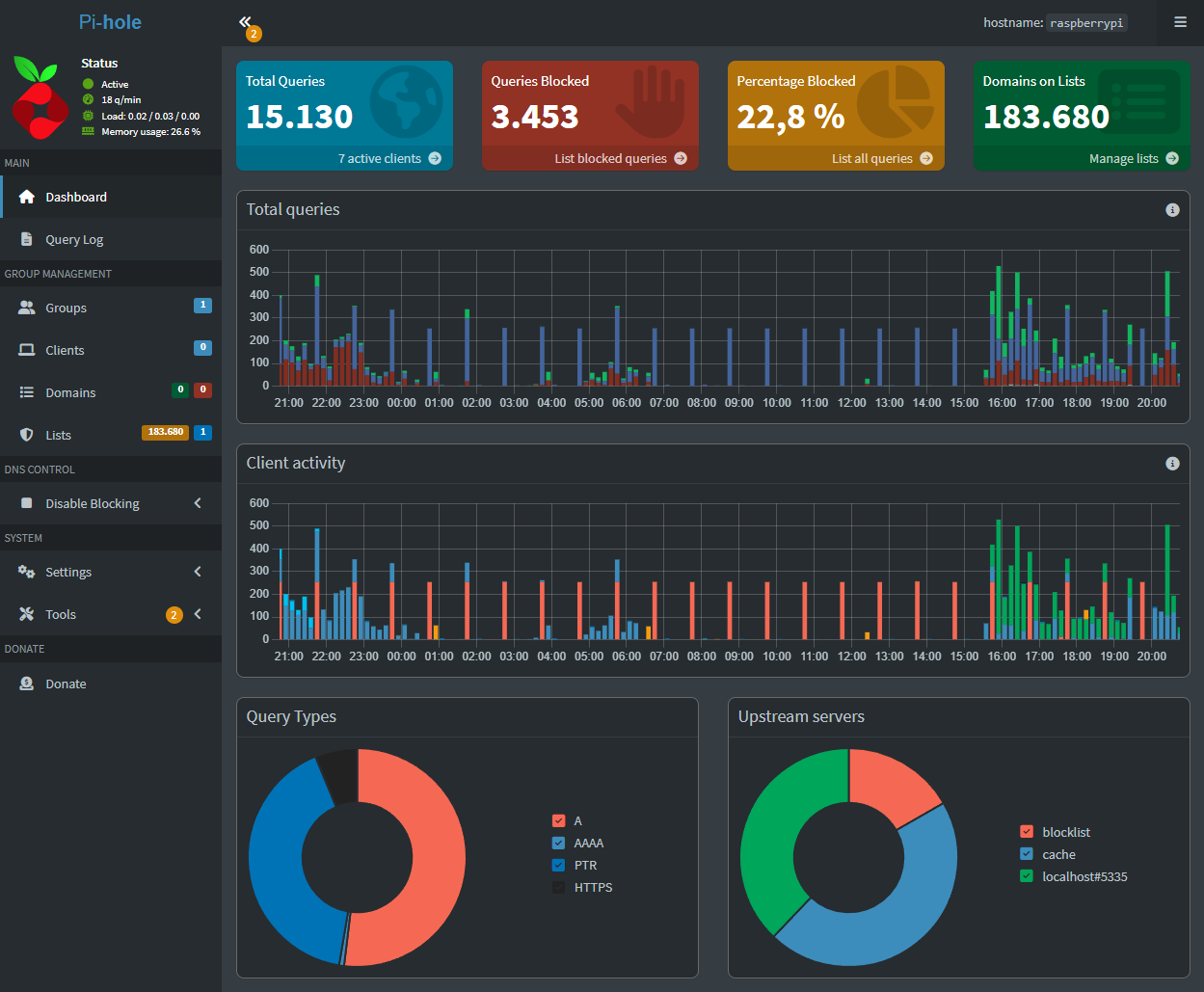
Task: Expand the Settings menu chevron
Action: (x=198, y=572)
